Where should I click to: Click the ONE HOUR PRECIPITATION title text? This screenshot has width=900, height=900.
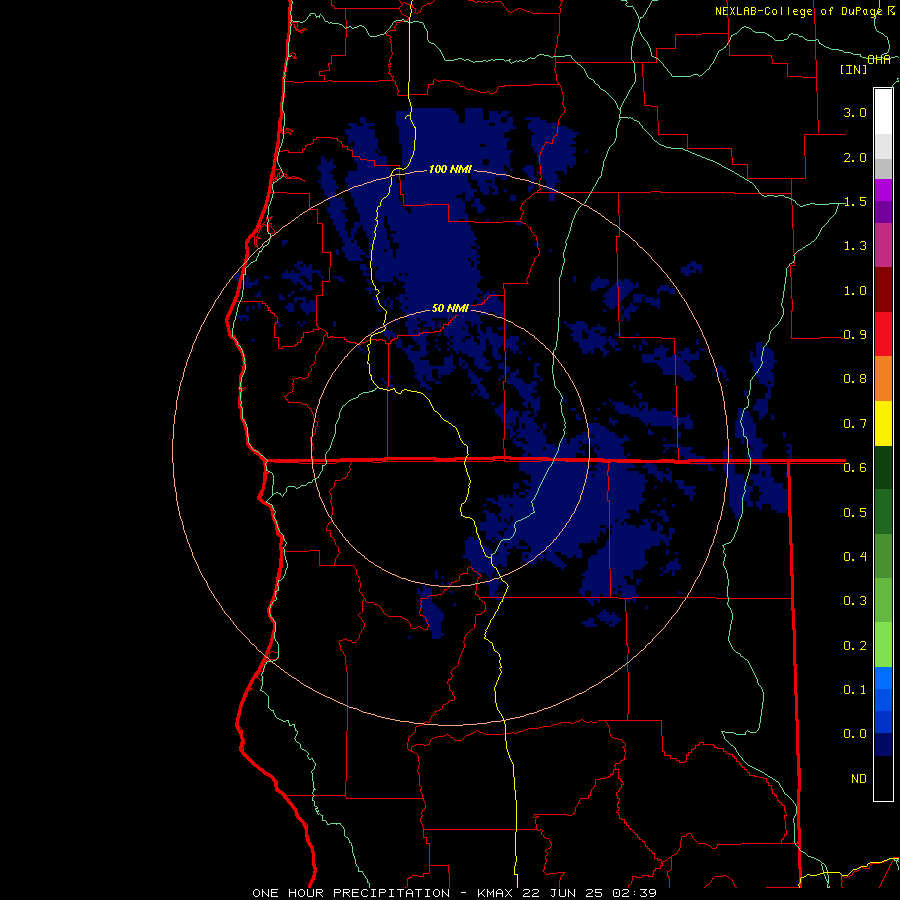351,893
